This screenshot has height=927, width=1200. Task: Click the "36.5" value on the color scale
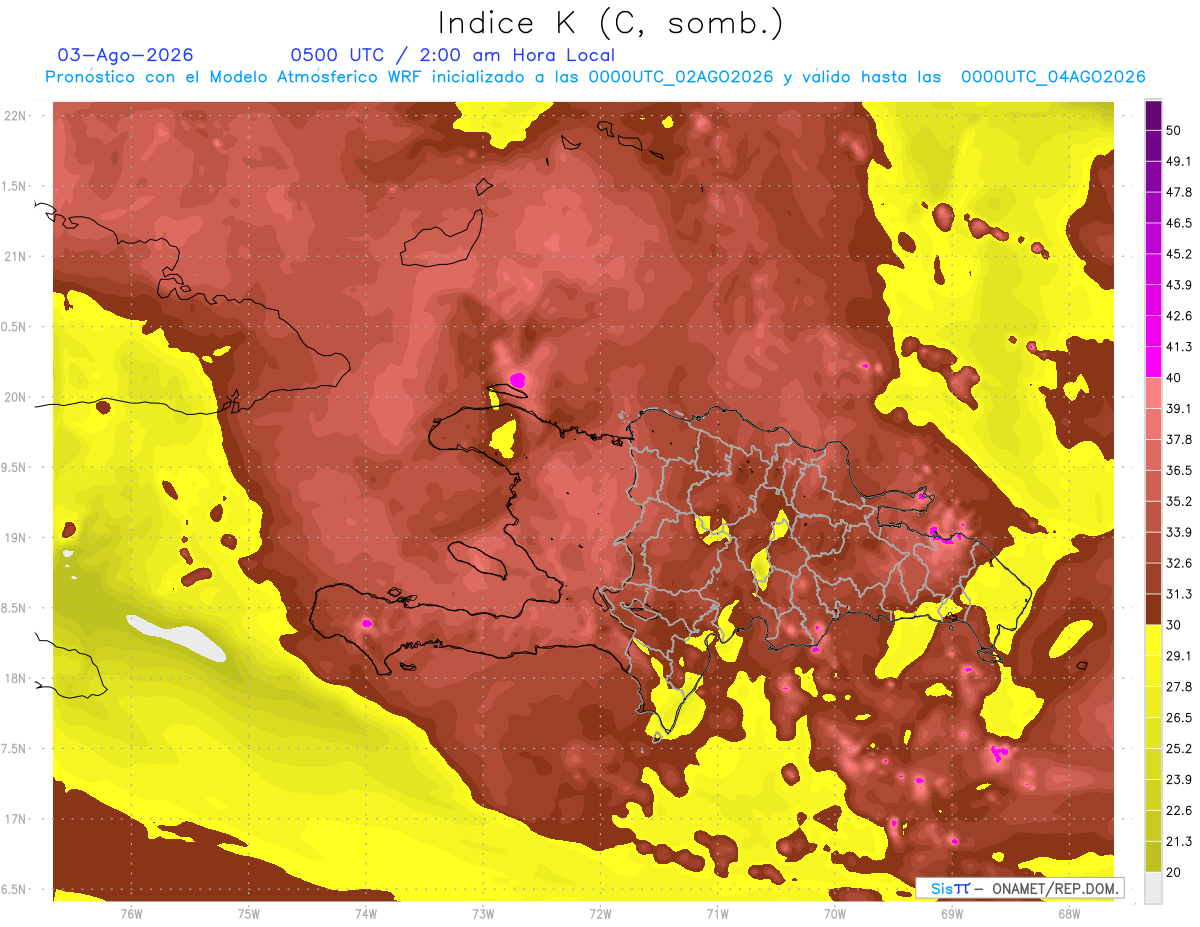[1178, 470]
